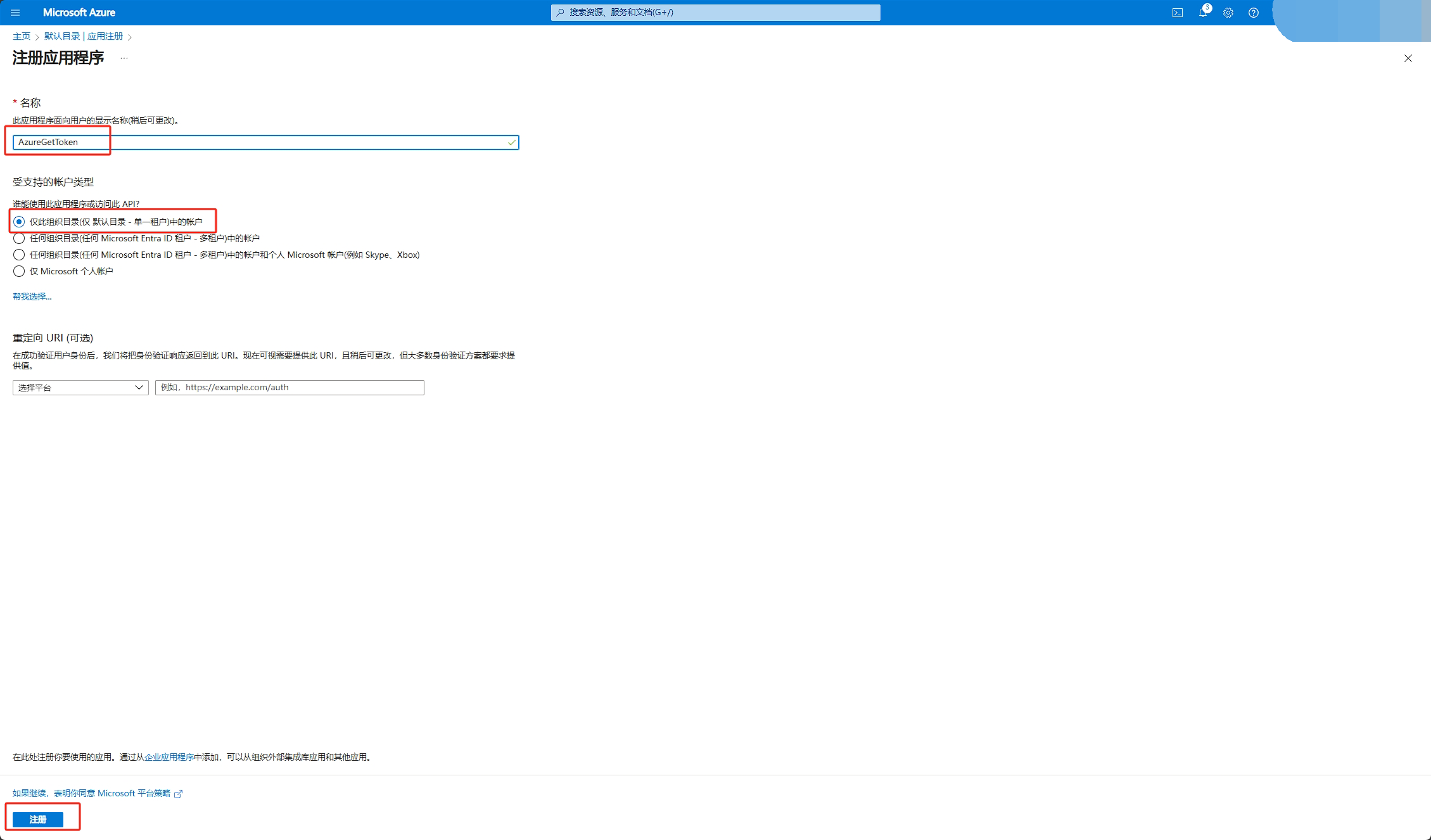Select 仅 Microsoft 个人帐户 option
This screenshot has width=1431, height=840.
point(19,271)
